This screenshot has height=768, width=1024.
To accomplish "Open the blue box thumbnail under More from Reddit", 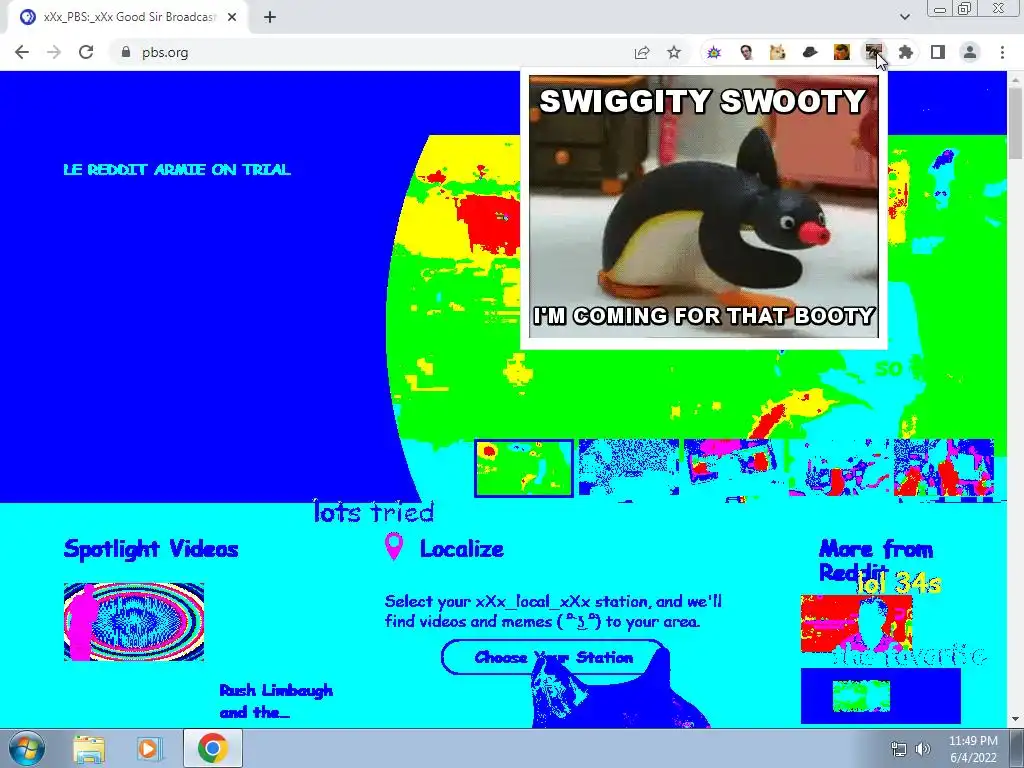I will [x=880, y=696].
